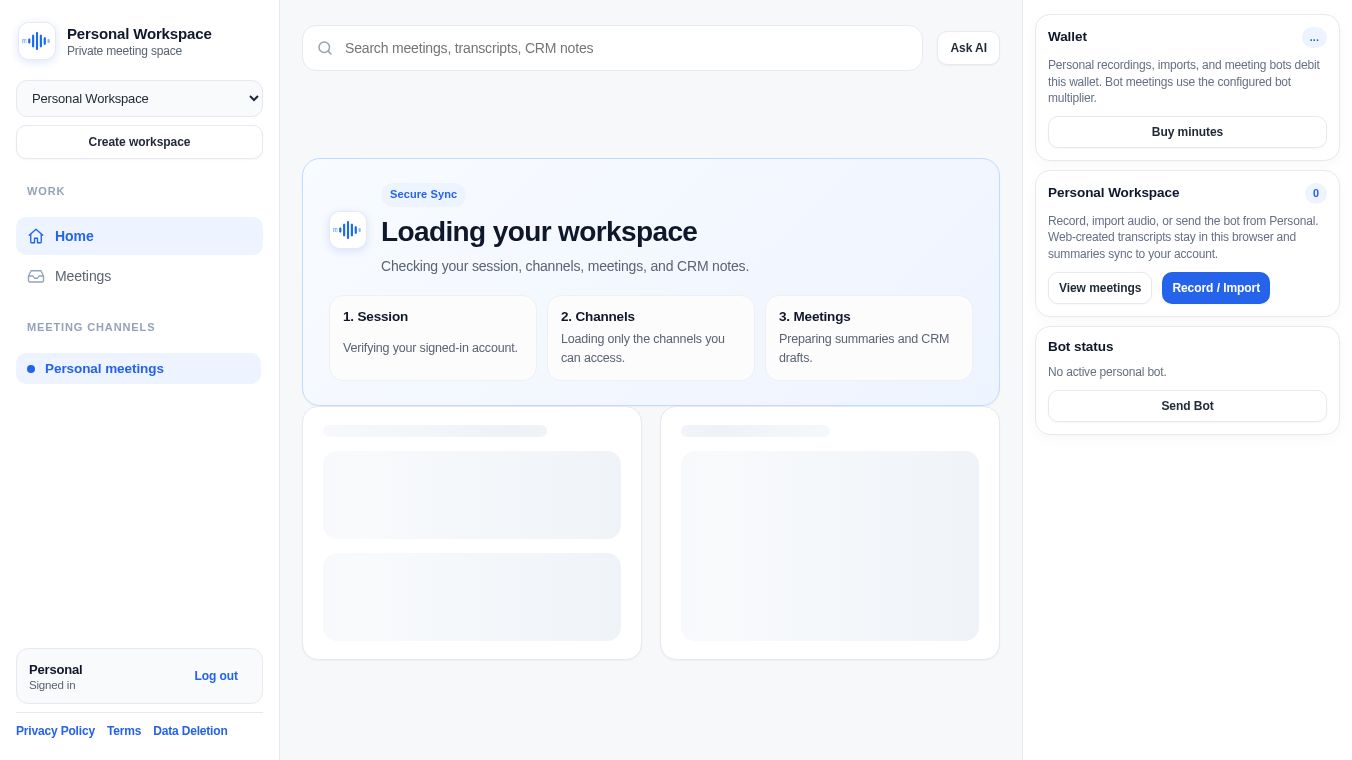Open the Wallet ellipsis menu
Viewport: 1352px width, 760px height.
[x=1314, y=37]
